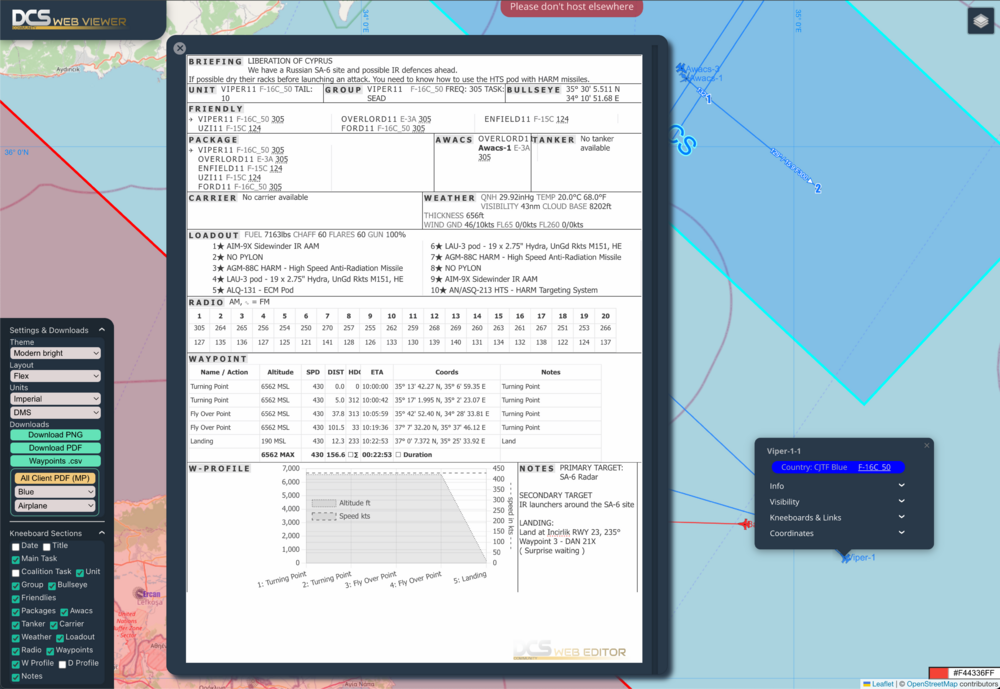1000x689 pixels.
Task: Expand the Visibility section in Viper-1-1 popup
Action: 837,502
